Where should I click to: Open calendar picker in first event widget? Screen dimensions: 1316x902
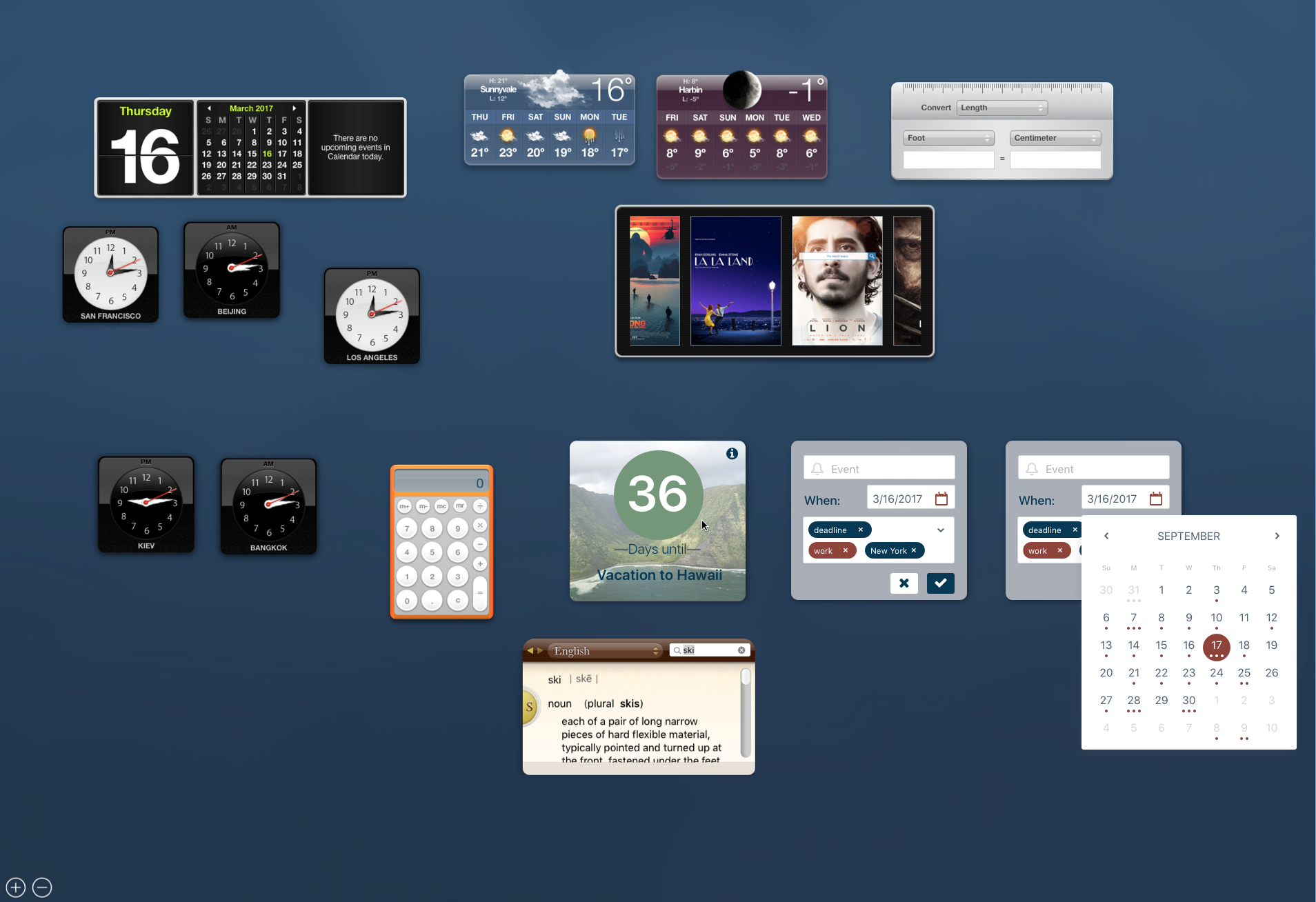[941, 499]
